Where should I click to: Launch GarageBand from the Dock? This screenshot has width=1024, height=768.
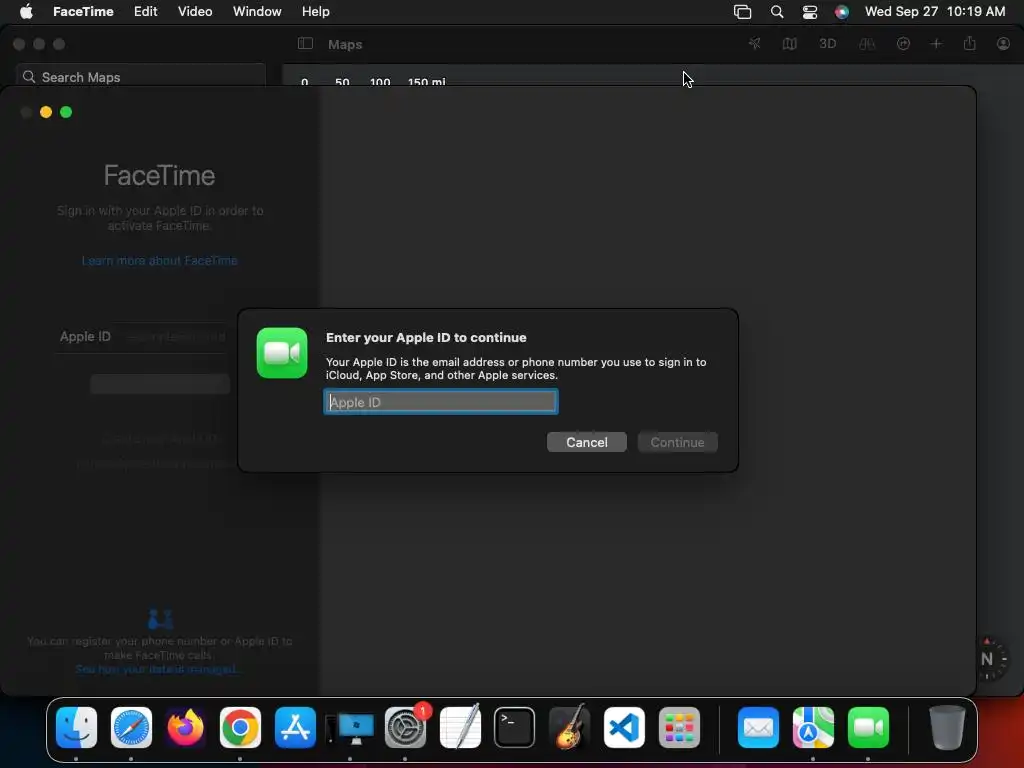569,728
